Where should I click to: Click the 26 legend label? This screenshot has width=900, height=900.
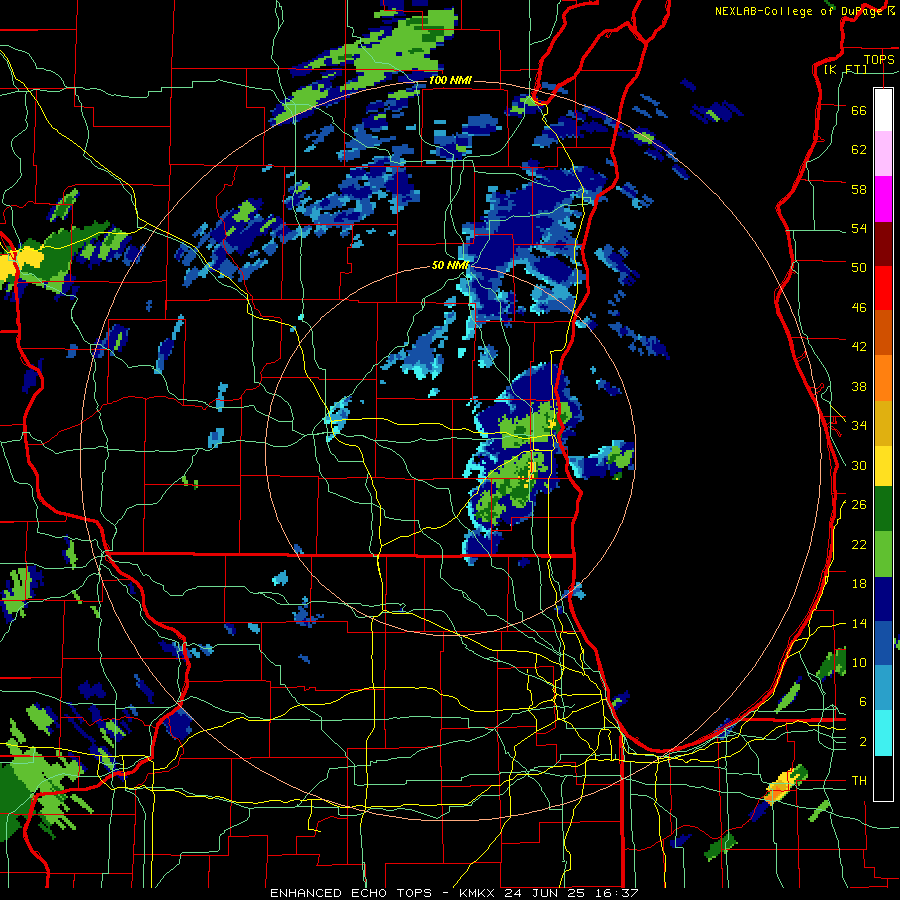[x=859, y=505]
